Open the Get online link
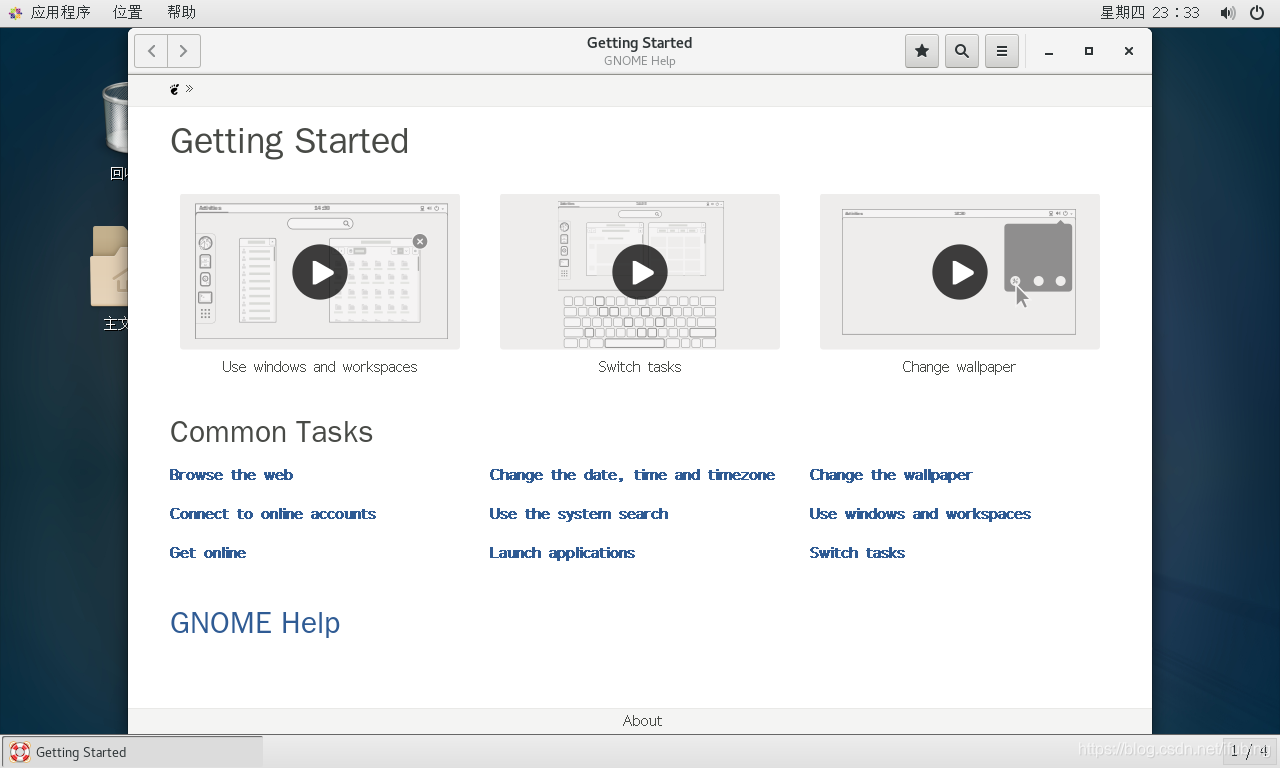This screenshot has height=768, width=1280. [208, 553]
